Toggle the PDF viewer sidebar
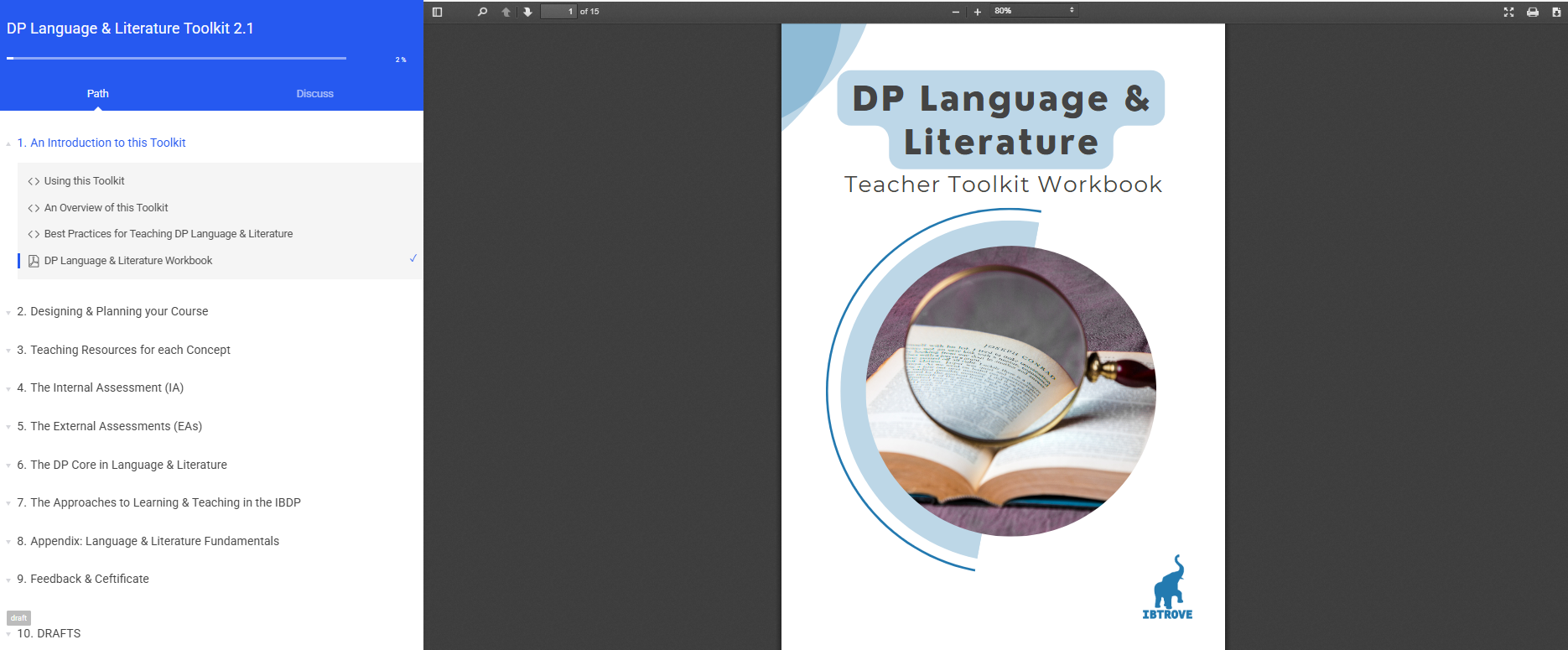The width and height of the screenshot is (1568, 650). coord(437,12)
